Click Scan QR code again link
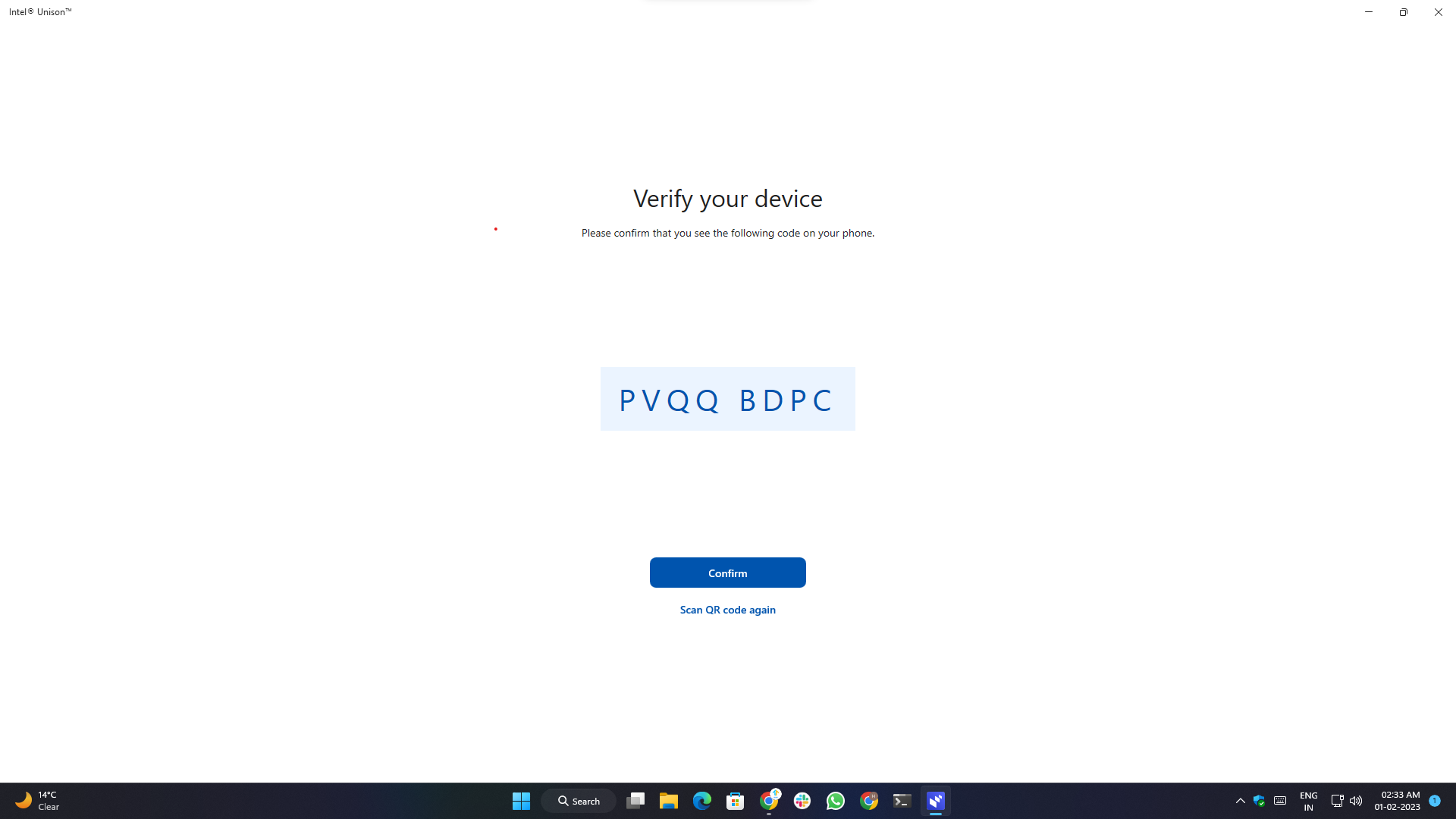The image size is (1456, 819). 727,609
